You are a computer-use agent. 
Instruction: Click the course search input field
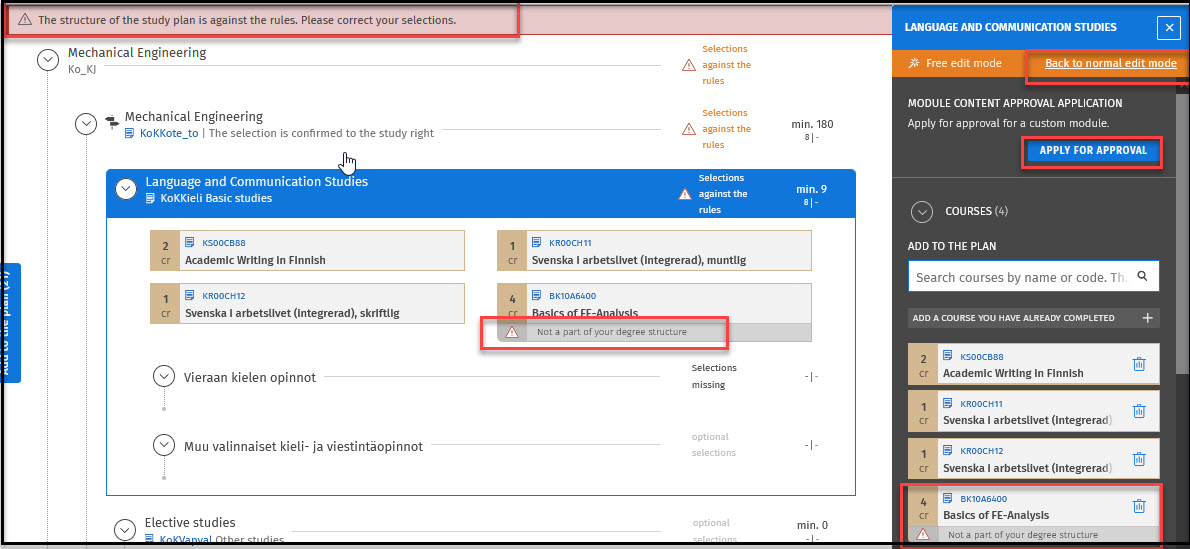1020,277
